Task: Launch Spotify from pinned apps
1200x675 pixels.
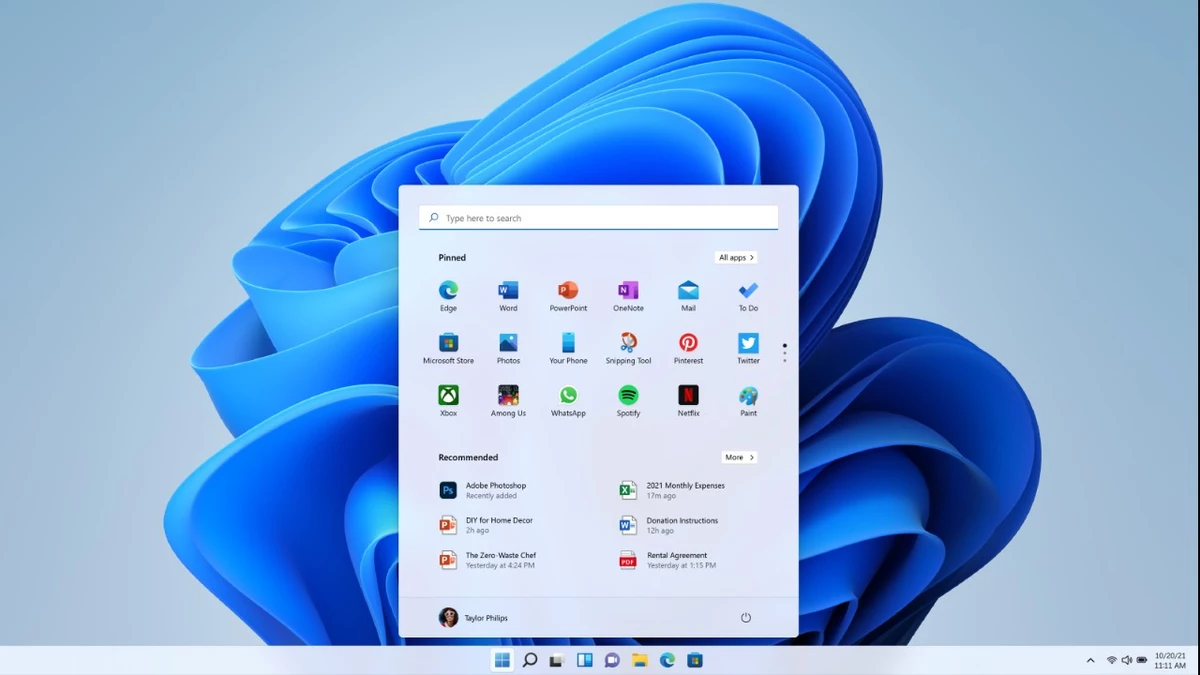Action: (x=628, y=396)
